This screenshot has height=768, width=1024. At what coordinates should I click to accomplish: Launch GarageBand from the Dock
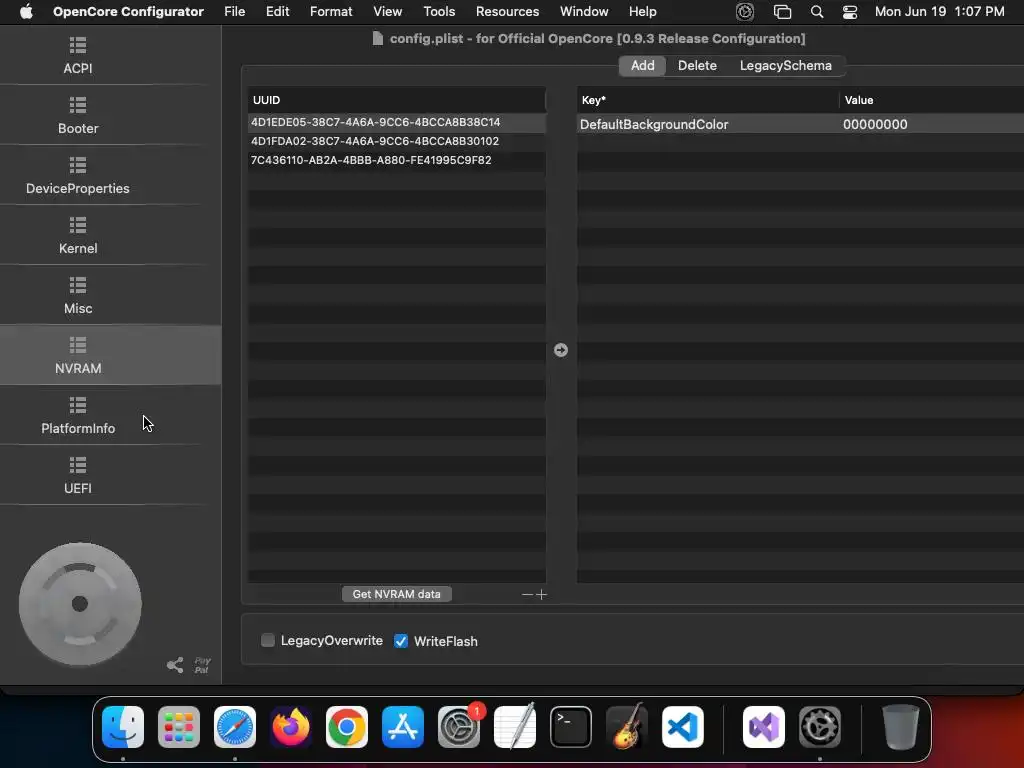(627, 727)
